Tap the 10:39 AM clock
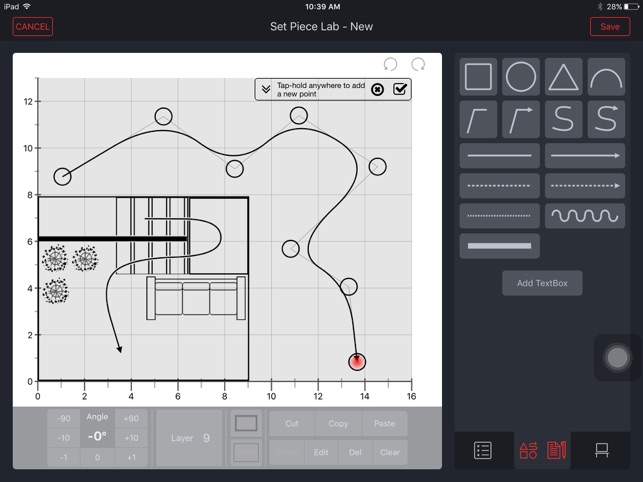This screenshot has width=643, height=482. (x=322, y=7)
